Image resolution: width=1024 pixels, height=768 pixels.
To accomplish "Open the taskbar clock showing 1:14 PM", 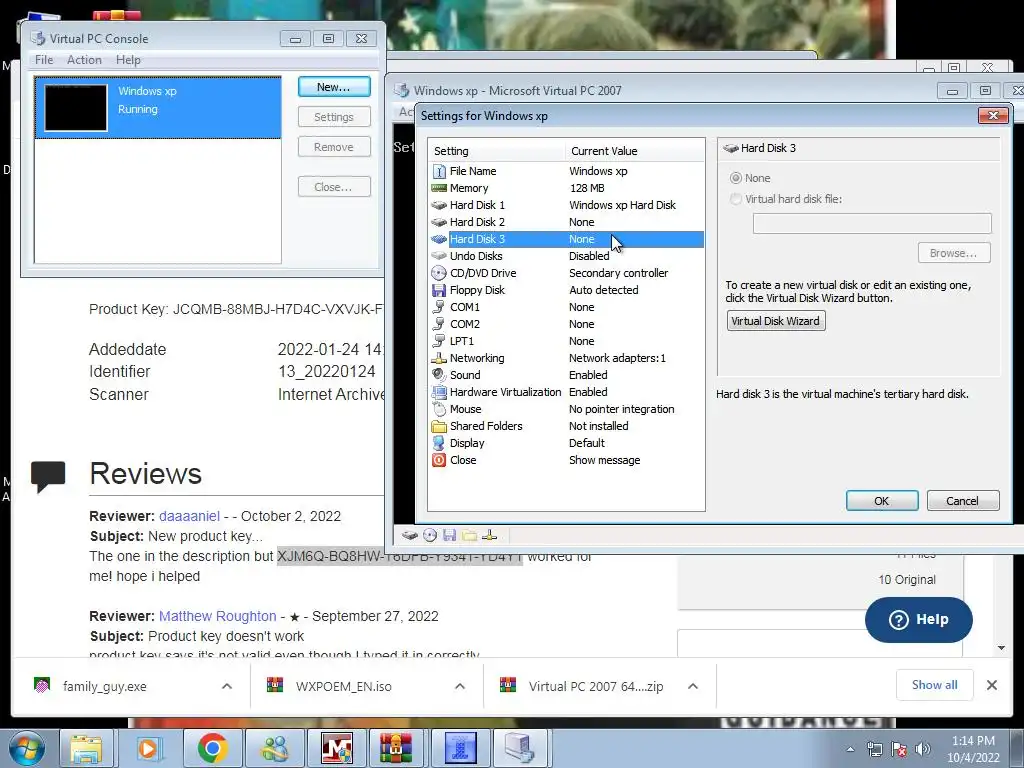I will point(973,749).
